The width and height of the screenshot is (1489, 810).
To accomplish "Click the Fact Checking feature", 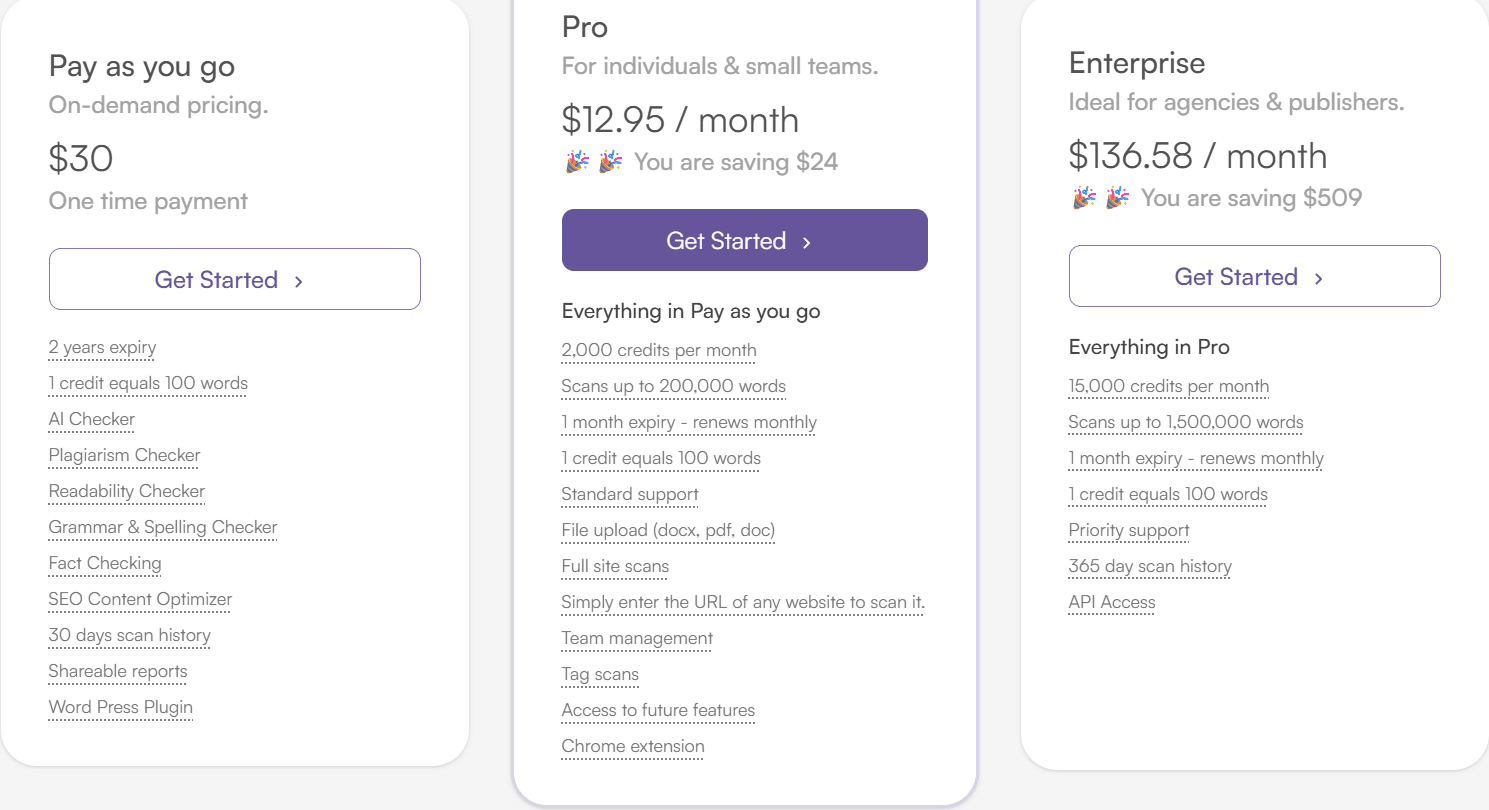I will 105,563.
